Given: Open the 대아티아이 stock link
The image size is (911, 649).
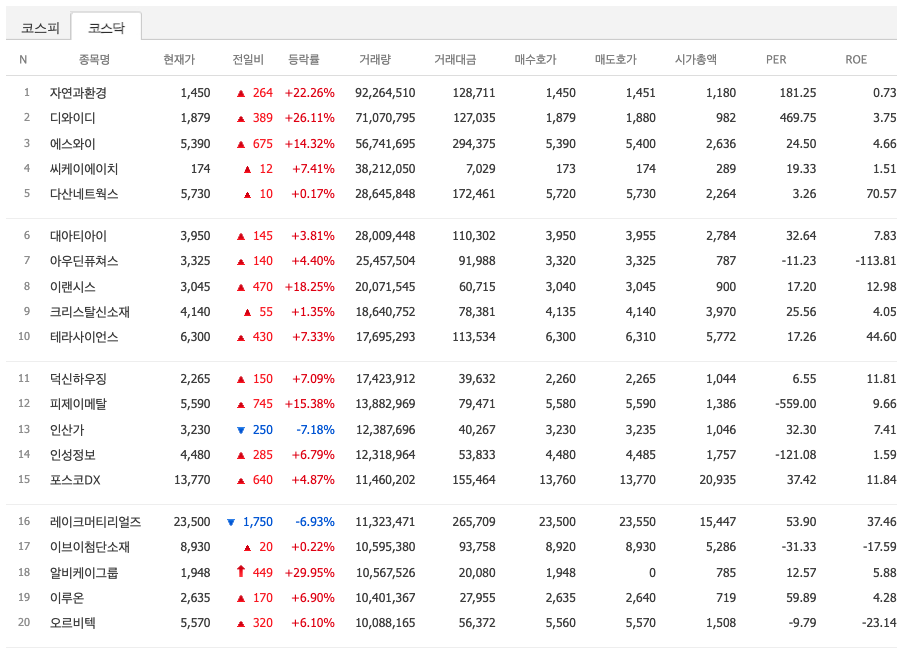Looking at the screenshot, I should click(x=78, y=236).
